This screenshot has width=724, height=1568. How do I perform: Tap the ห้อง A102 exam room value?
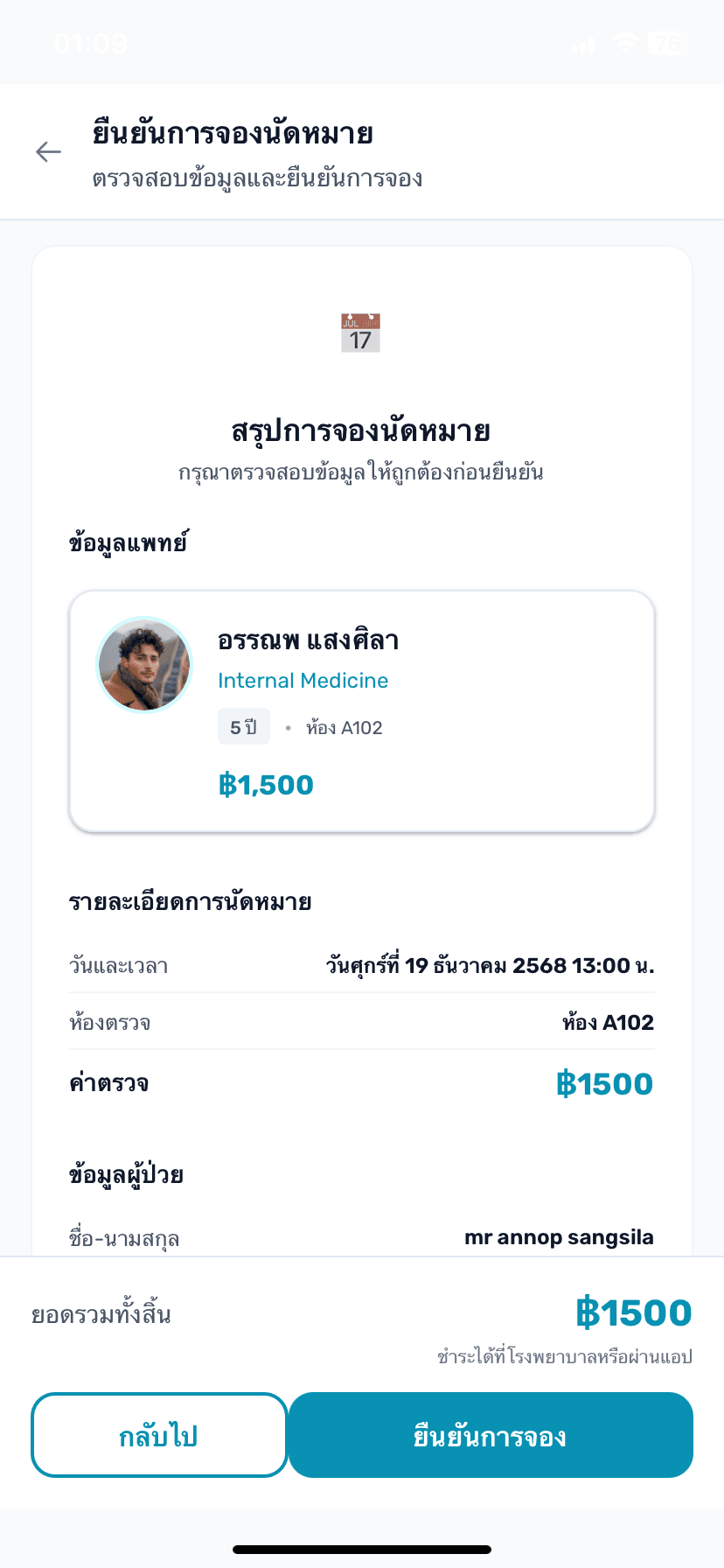(608, 1023)
